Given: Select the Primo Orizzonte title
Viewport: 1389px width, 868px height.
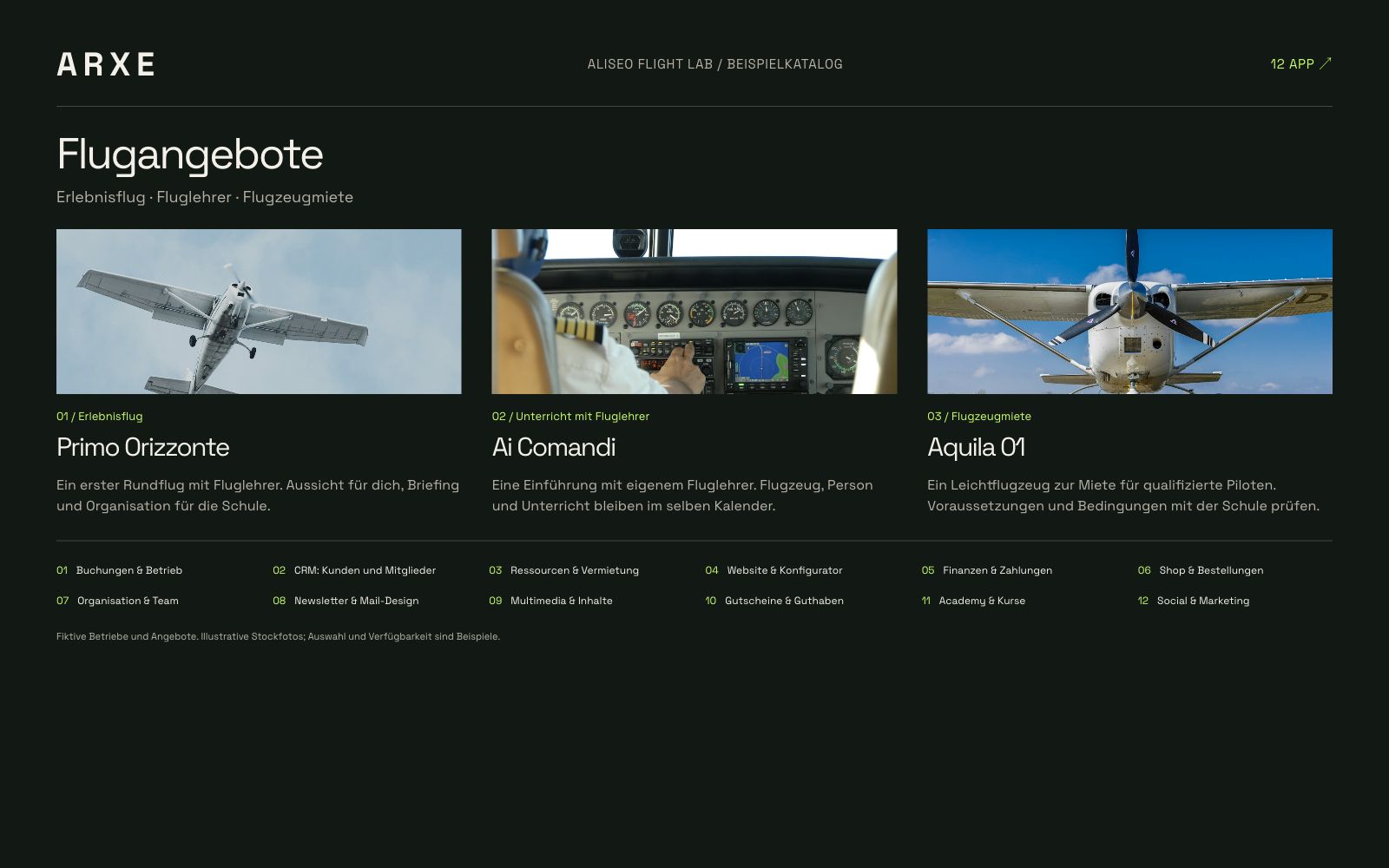Looking at the screenshot, I should coord(143,447).
